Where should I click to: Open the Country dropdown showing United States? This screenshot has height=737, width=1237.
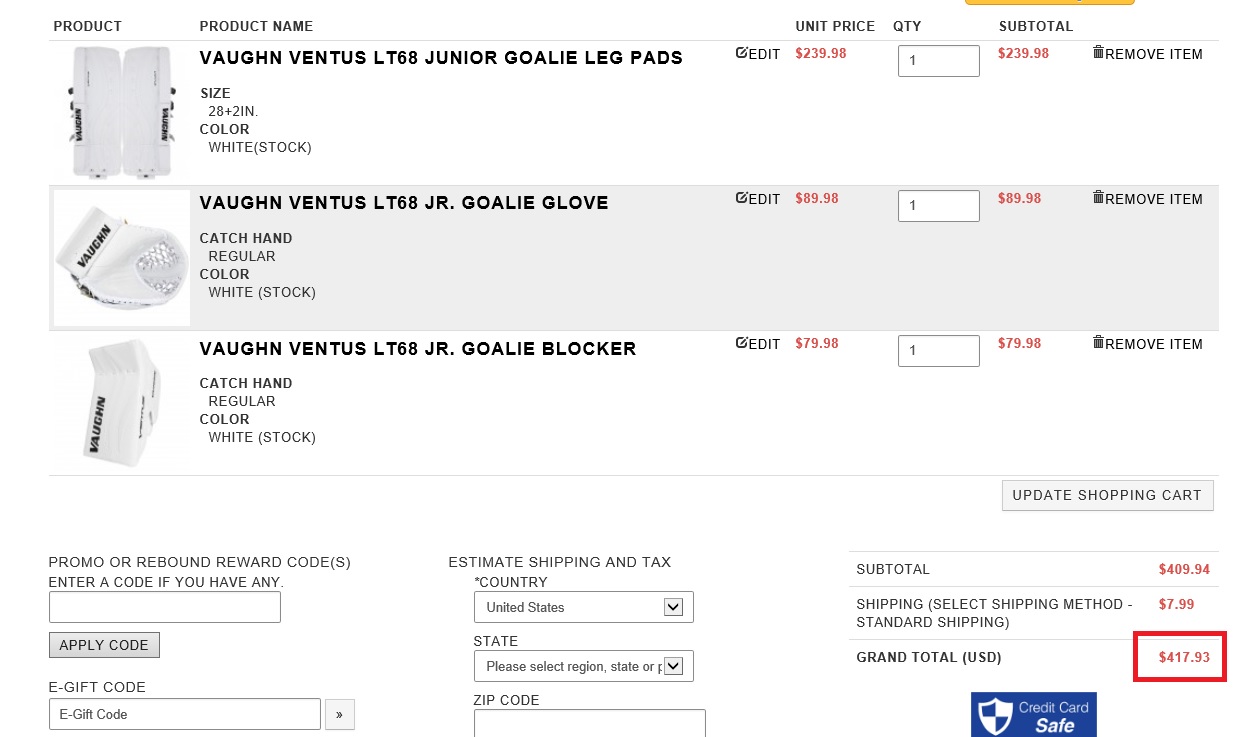[584, 607]
